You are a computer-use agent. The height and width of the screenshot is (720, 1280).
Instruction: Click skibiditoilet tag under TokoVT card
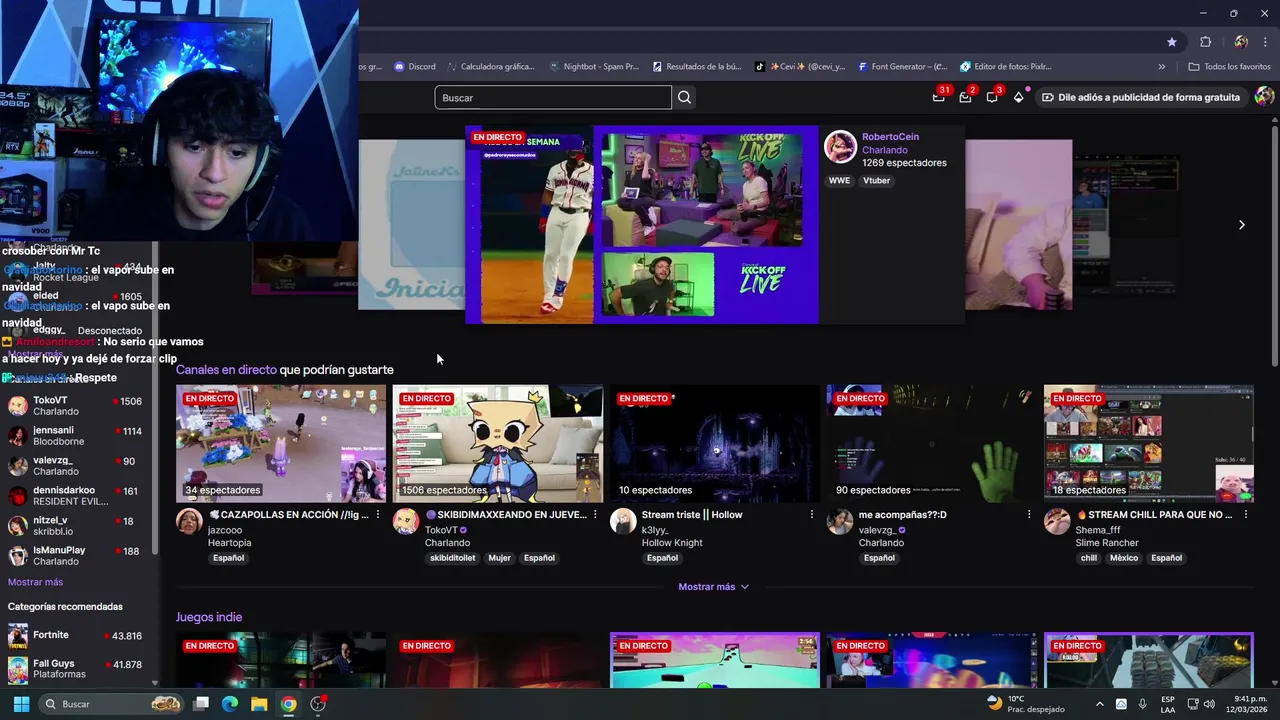pyautogui.click(x=453, y=558)
